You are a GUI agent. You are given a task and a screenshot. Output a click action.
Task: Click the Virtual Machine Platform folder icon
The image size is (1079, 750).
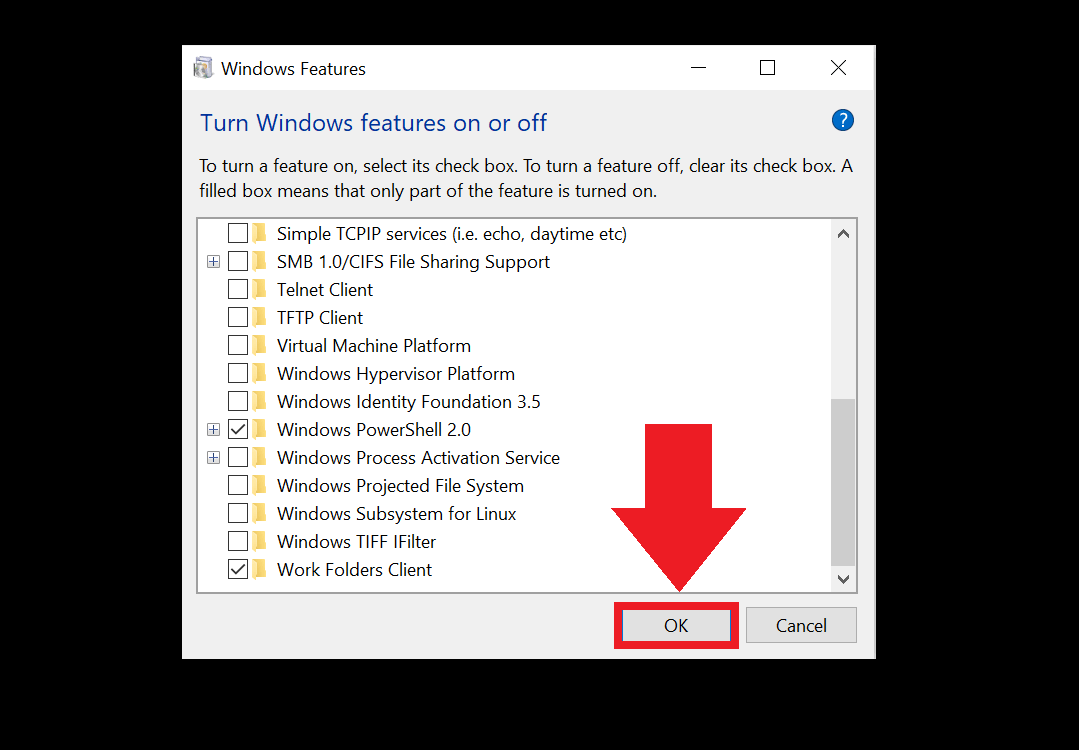(259, 345)
